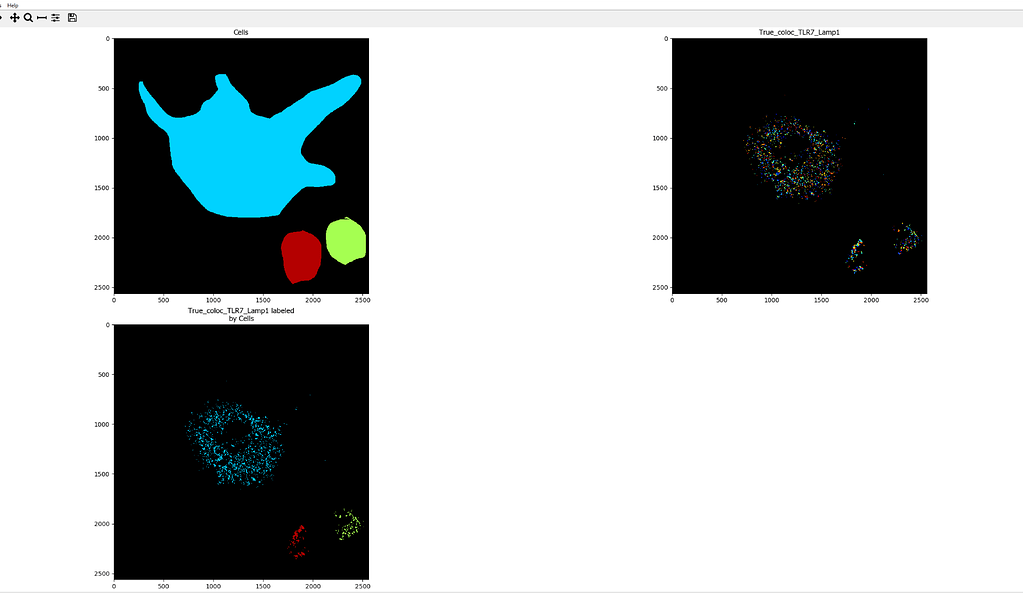Open the subplot configuration sliders icon
The height and width of the screenshot is (593, 1023).
pos(56,17)
